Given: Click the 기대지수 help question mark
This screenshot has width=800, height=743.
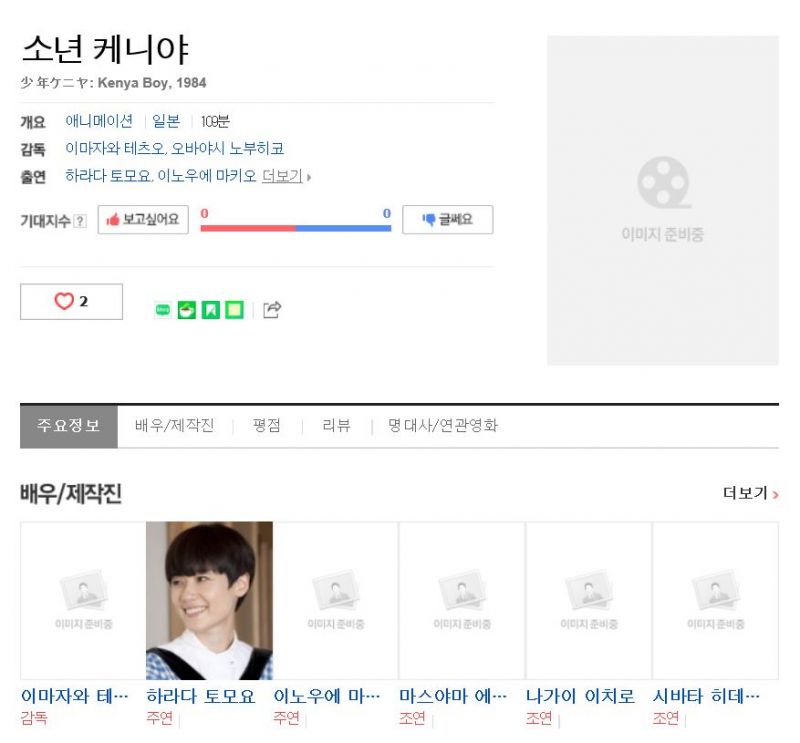Looking at the screenshot, I should 80,221.
